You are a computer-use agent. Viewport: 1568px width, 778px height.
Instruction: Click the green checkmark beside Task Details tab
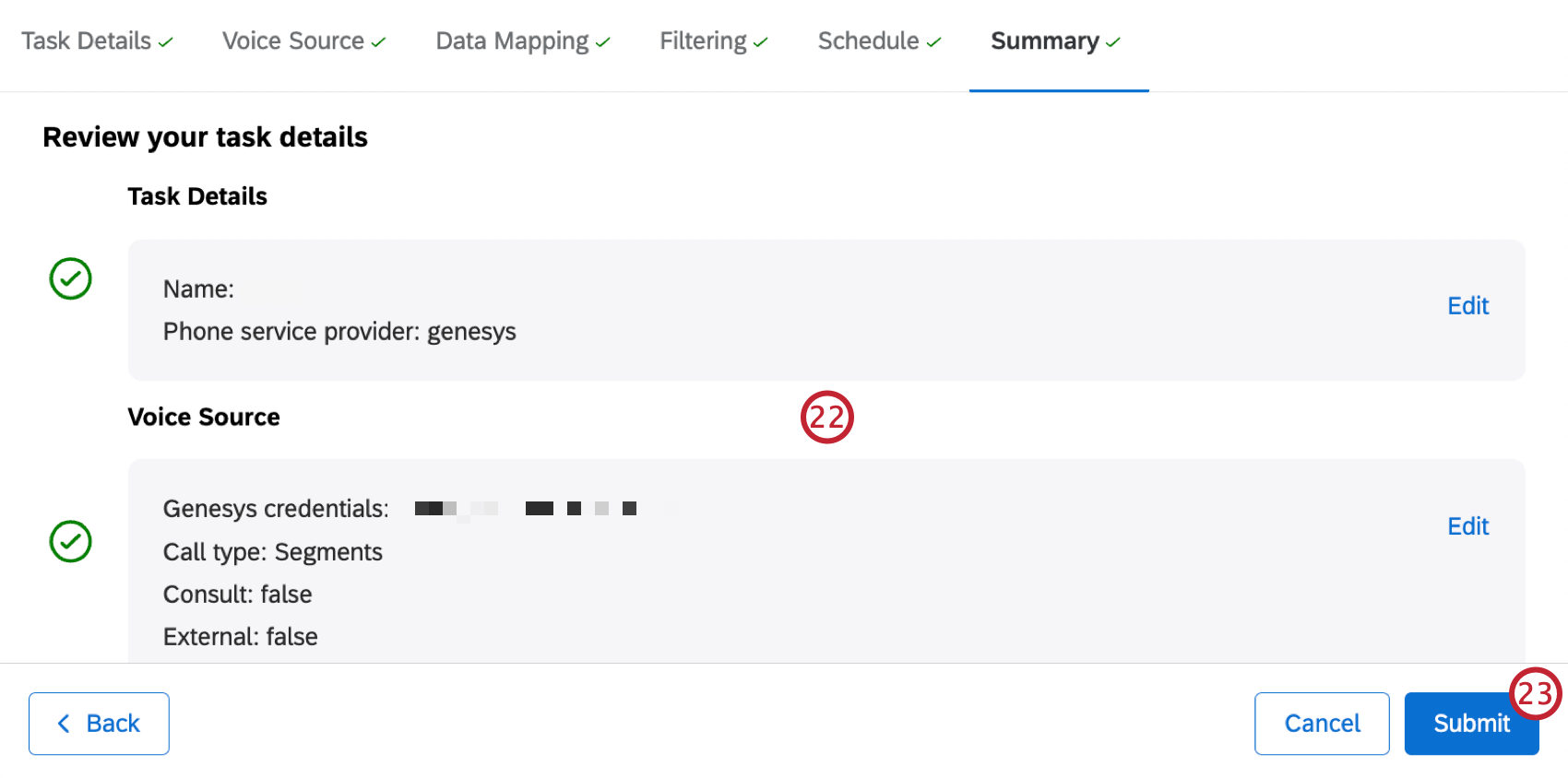166,41
